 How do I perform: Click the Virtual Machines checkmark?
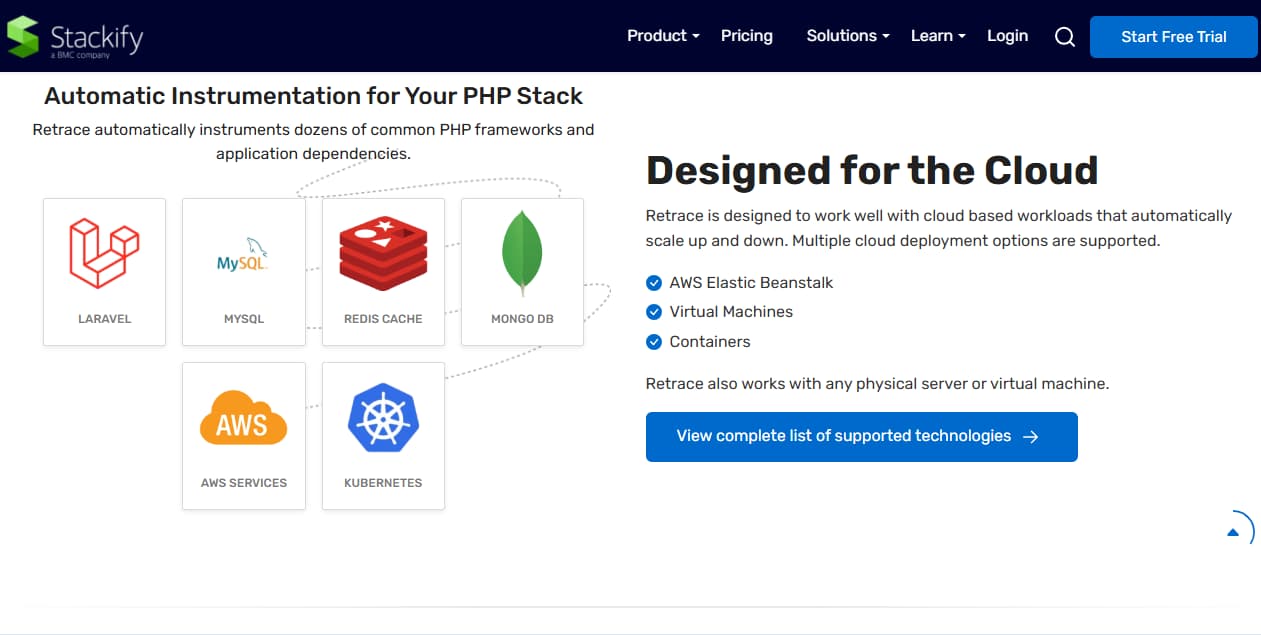click(654, 312)
